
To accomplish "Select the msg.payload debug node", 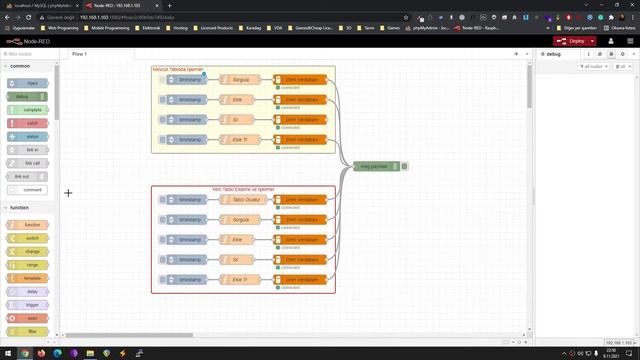I will coord(376,166).
